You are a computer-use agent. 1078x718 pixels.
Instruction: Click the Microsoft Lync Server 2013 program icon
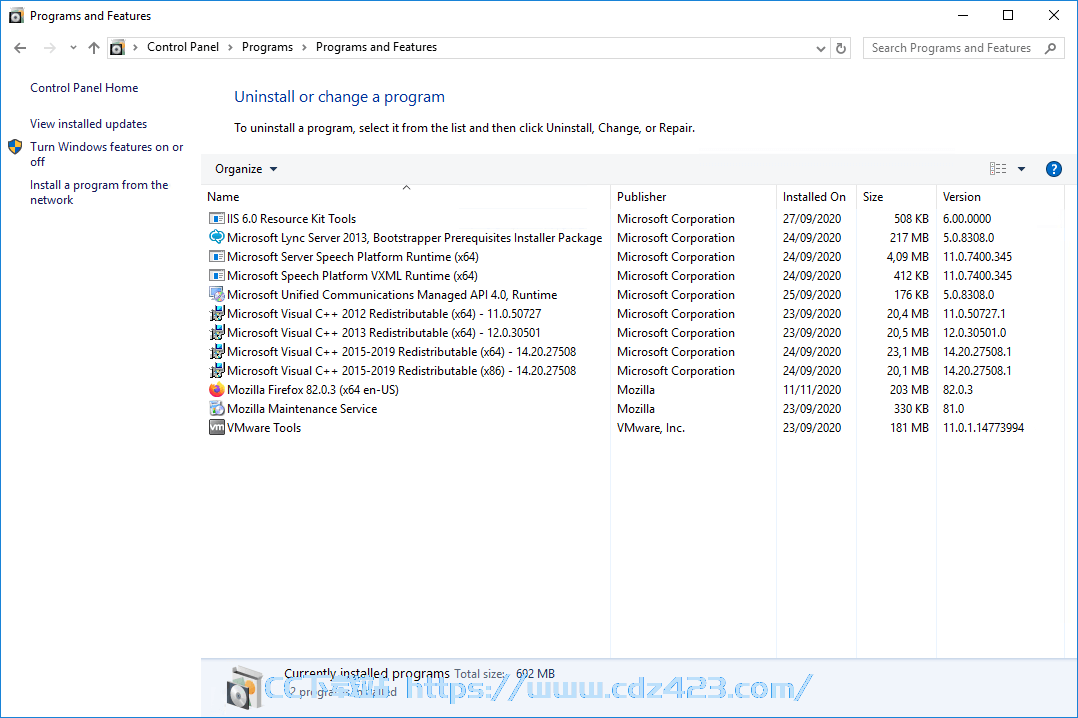click(217, 237)
